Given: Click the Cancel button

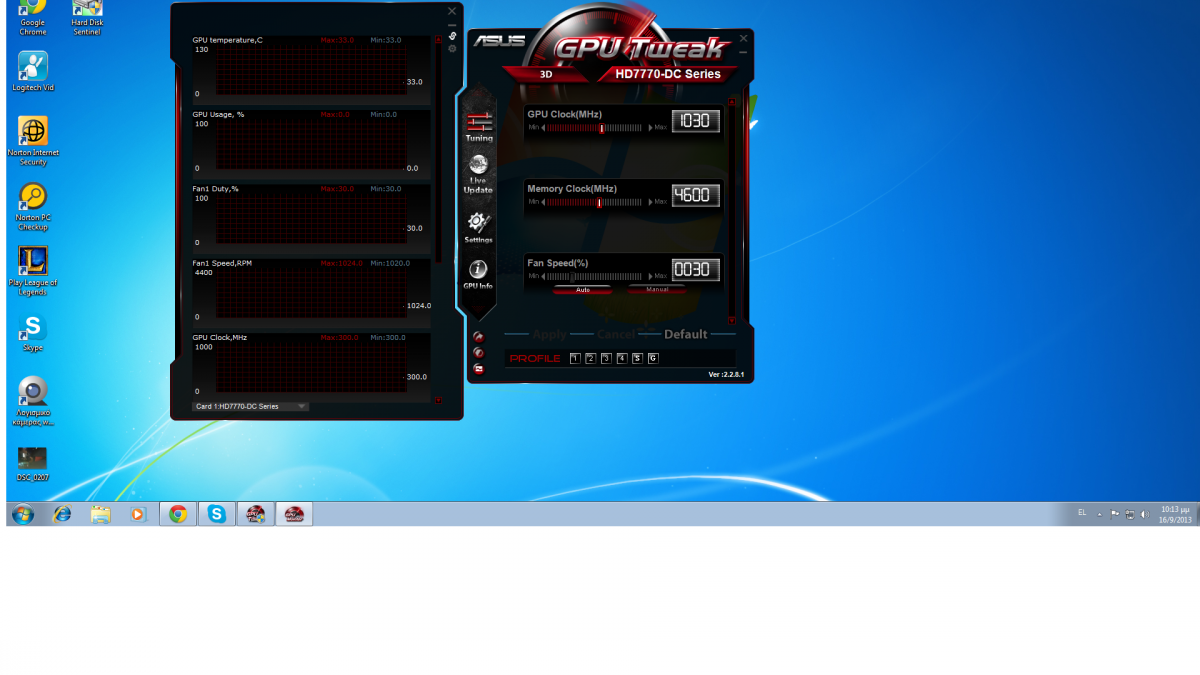Looking at the screenshot, I should [x=616, y=334].
